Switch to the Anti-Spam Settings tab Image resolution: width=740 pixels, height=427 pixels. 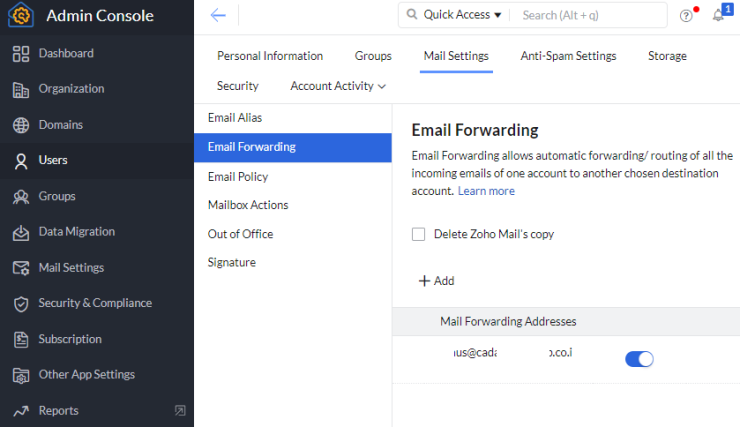click(568, 56)
